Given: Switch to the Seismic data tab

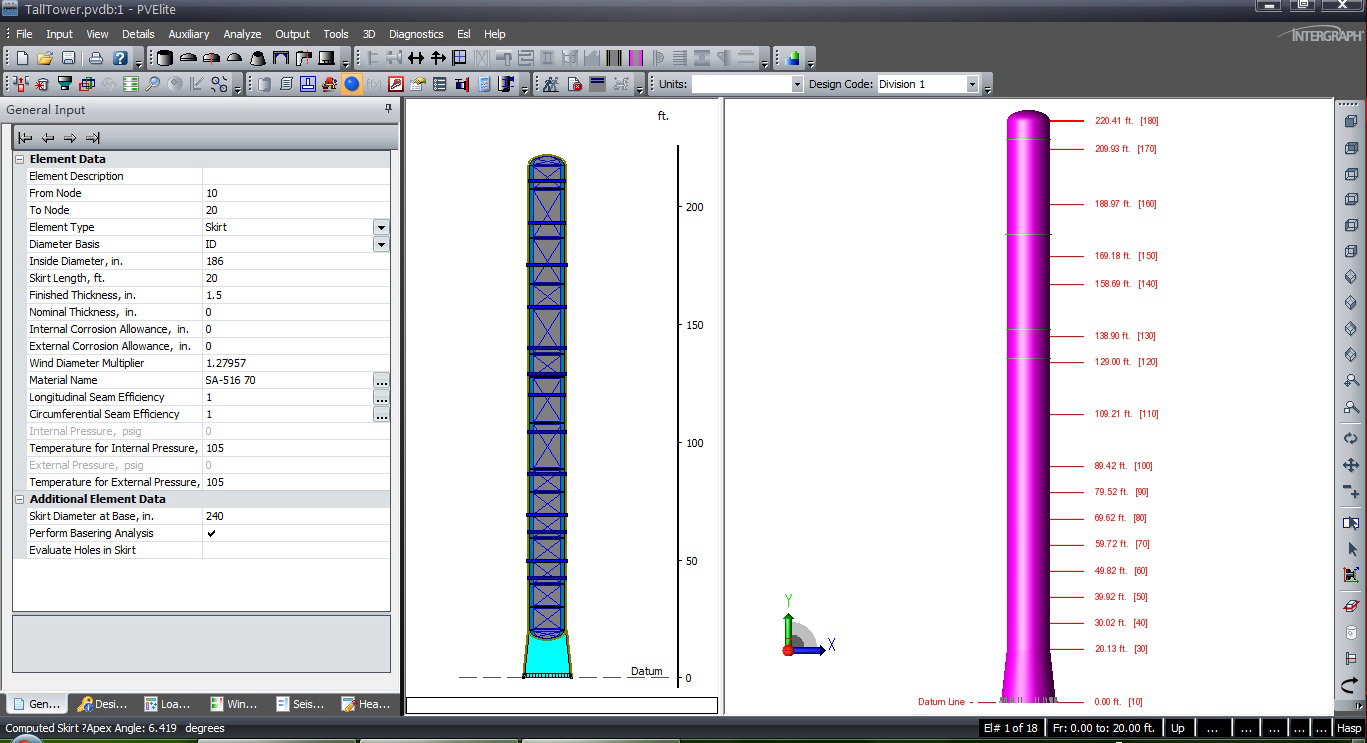Looking at the screenshot, I should (x=300, y=704).
